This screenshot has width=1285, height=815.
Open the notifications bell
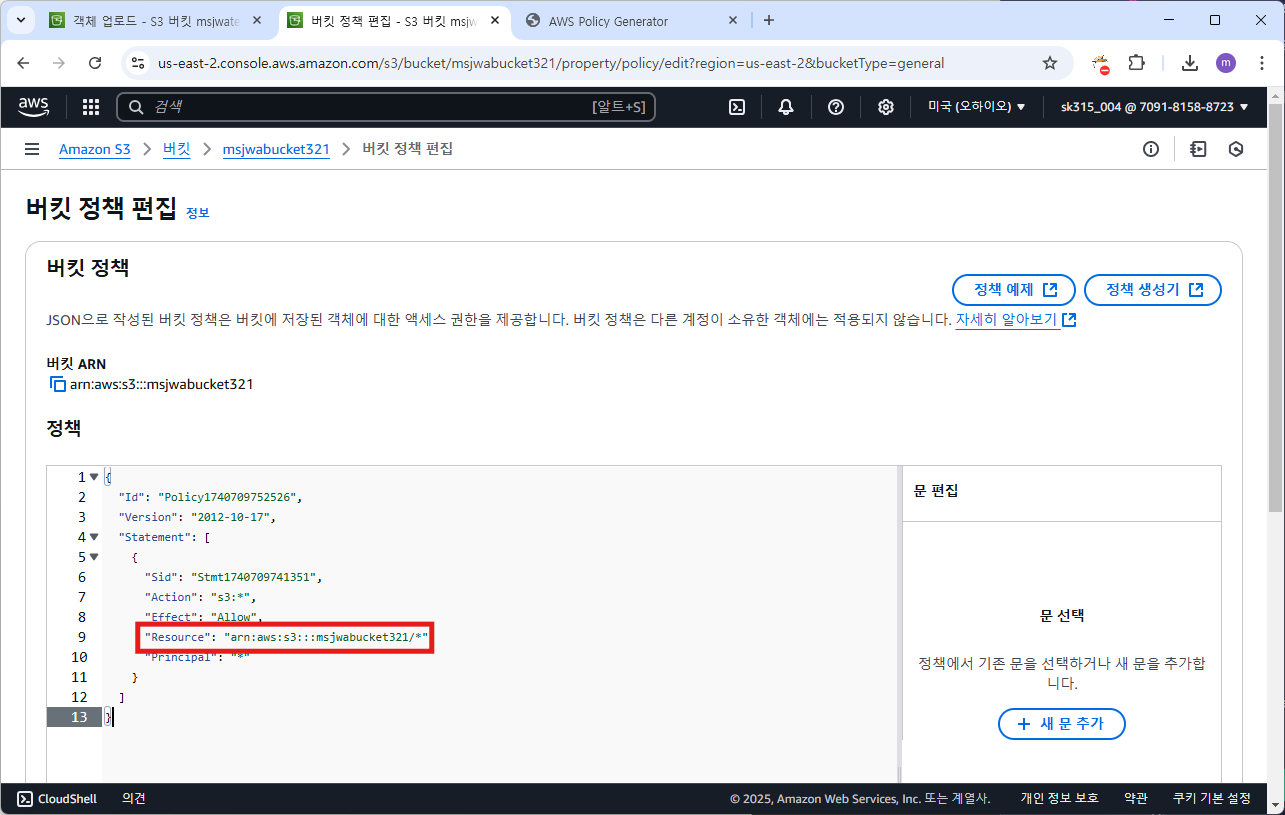(786, 107)
